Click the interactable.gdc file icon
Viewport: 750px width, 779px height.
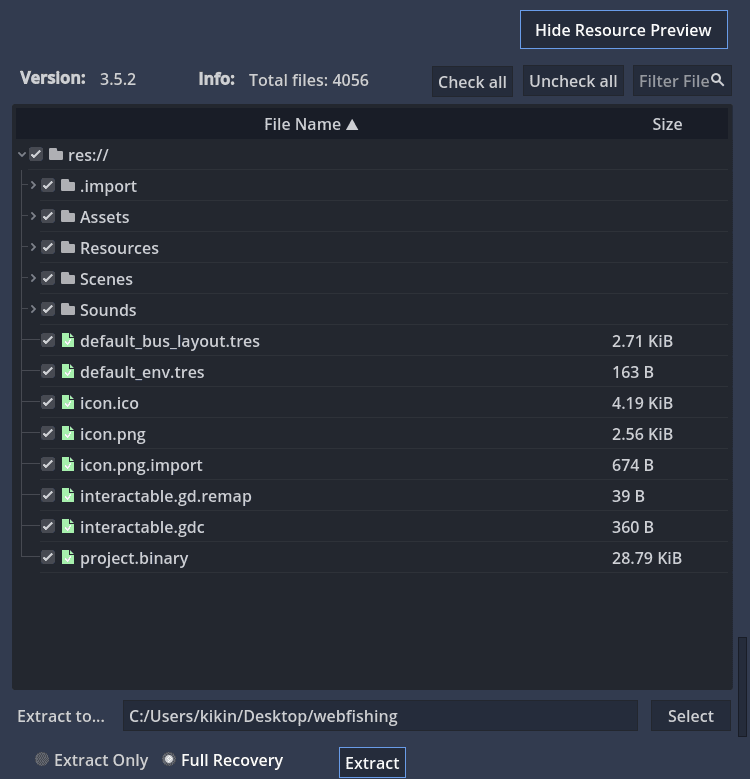[68, 526]
